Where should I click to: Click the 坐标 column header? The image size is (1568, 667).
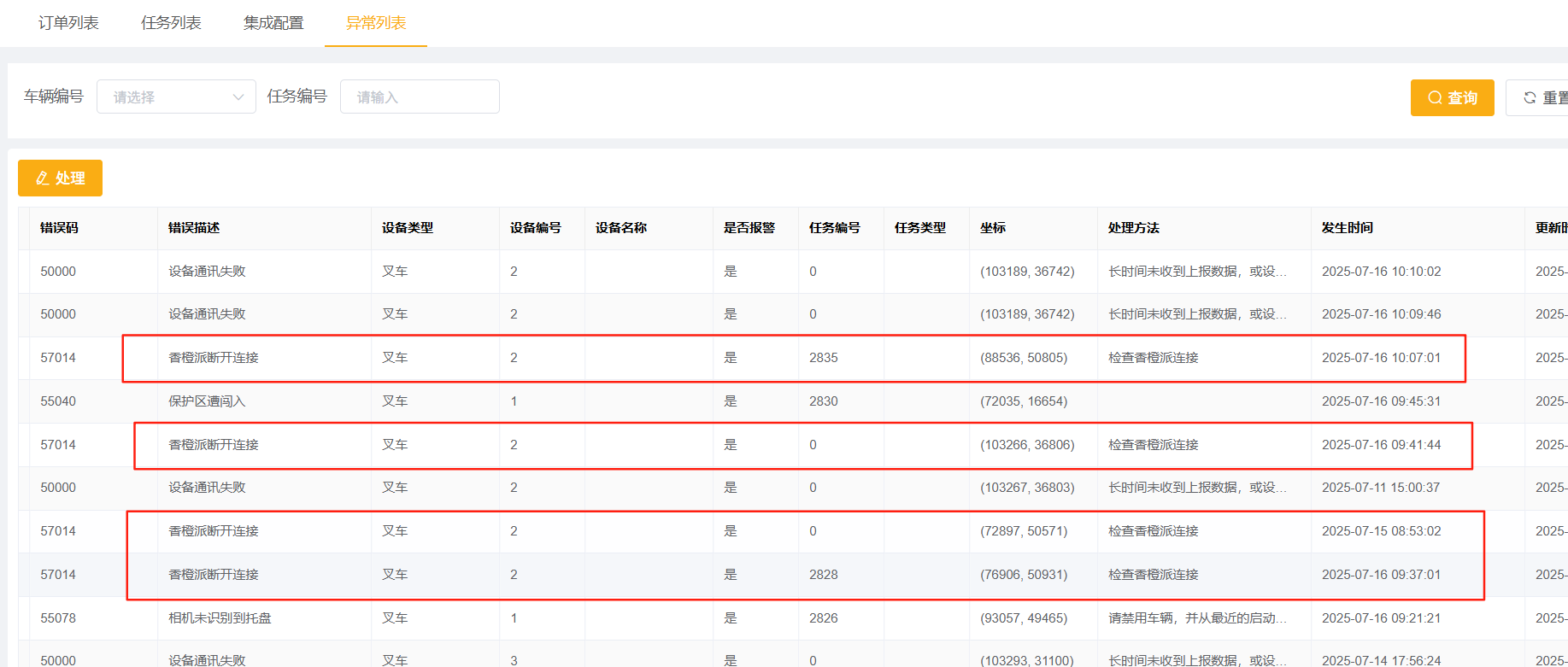click(x=993, y=228)
